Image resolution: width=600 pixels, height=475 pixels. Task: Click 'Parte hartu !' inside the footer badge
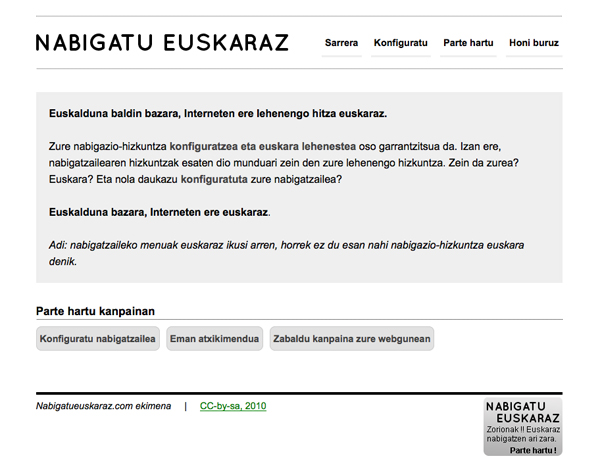pos(533,451)
